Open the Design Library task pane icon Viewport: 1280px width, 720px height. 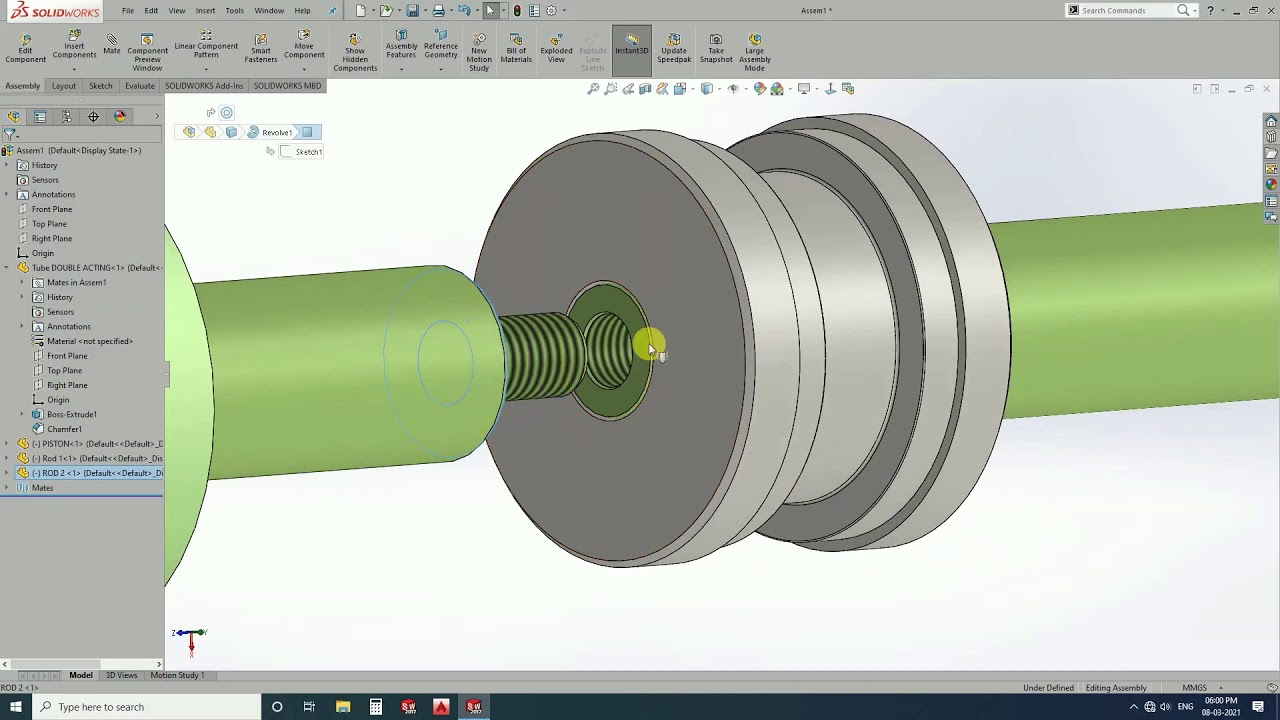(x=1271, y=137)
